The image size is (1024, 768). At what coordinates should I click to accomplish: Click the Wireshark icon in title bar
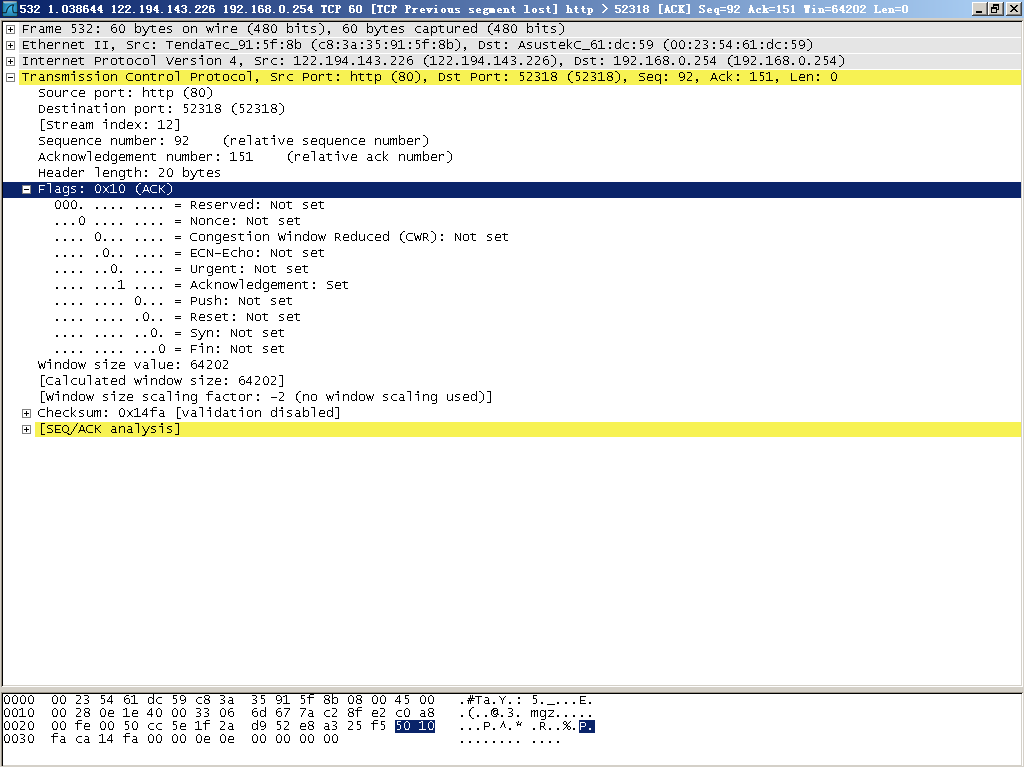tap(10, 9)
